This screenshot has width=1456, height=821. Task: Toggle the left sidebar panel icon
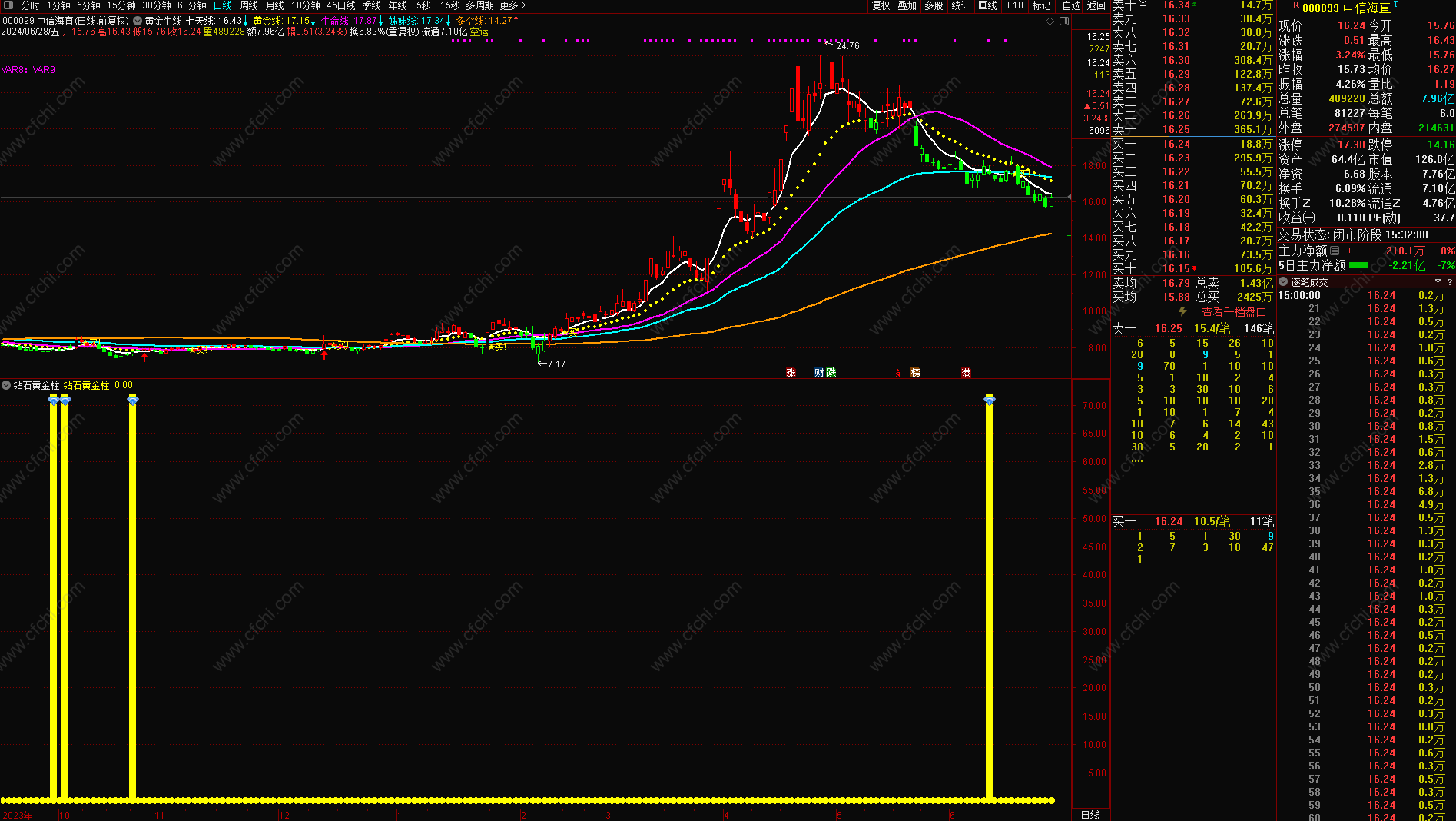pos(9,5)
